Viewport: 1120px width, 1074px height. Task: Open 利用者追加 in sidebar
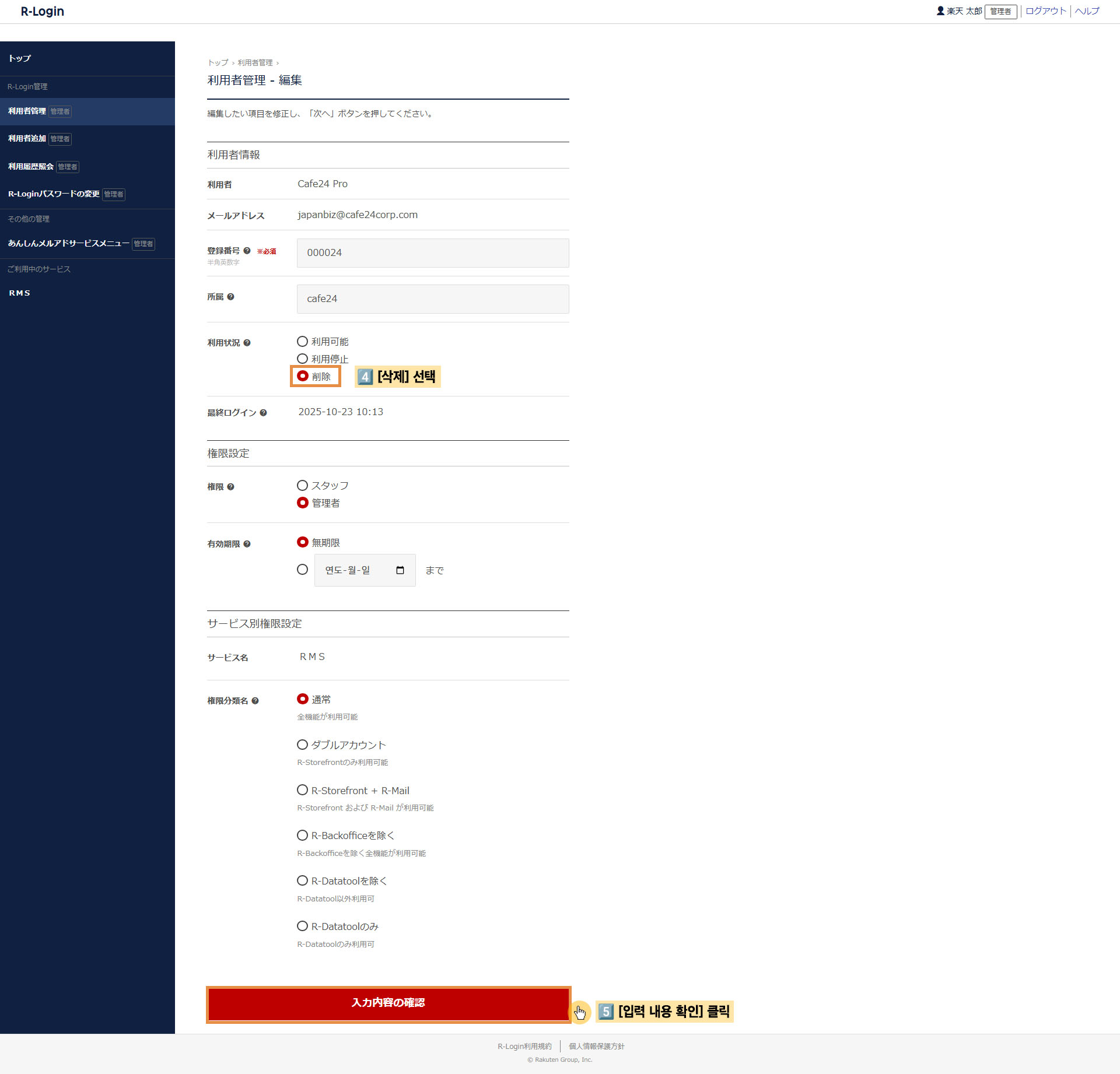pyautogui.click(x=27, y=139)
